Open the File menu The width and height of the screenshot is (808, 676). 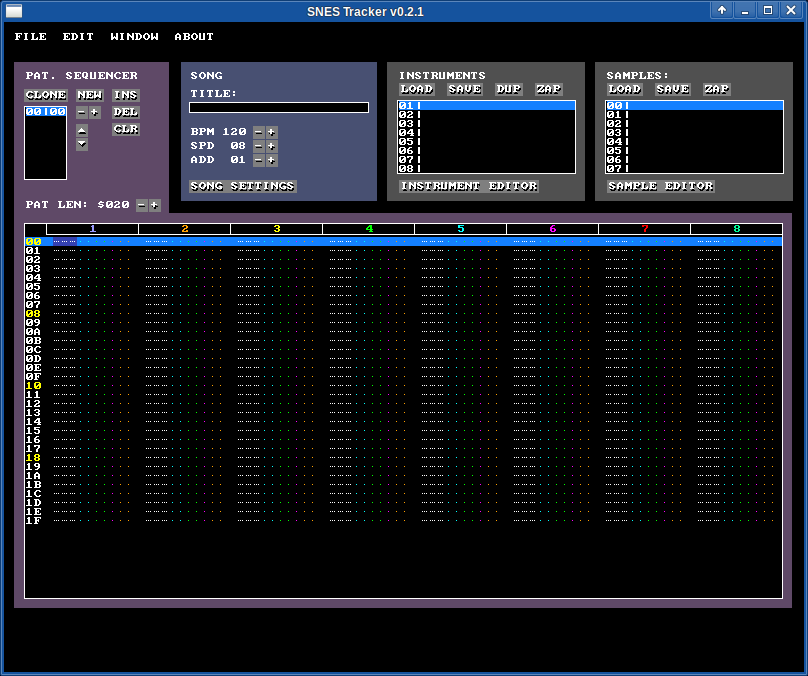tap(30, 37)
